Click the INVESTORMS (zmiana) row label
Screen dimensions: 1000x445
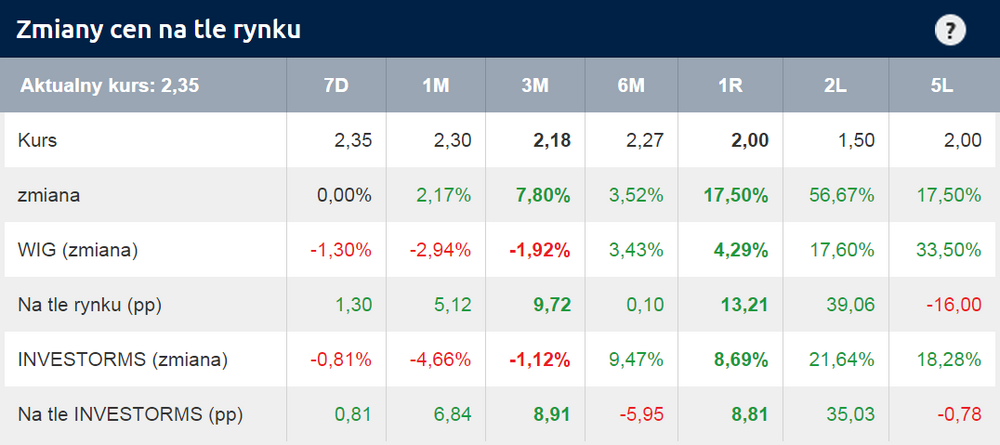pyautogui.click(x=122, y=360)
